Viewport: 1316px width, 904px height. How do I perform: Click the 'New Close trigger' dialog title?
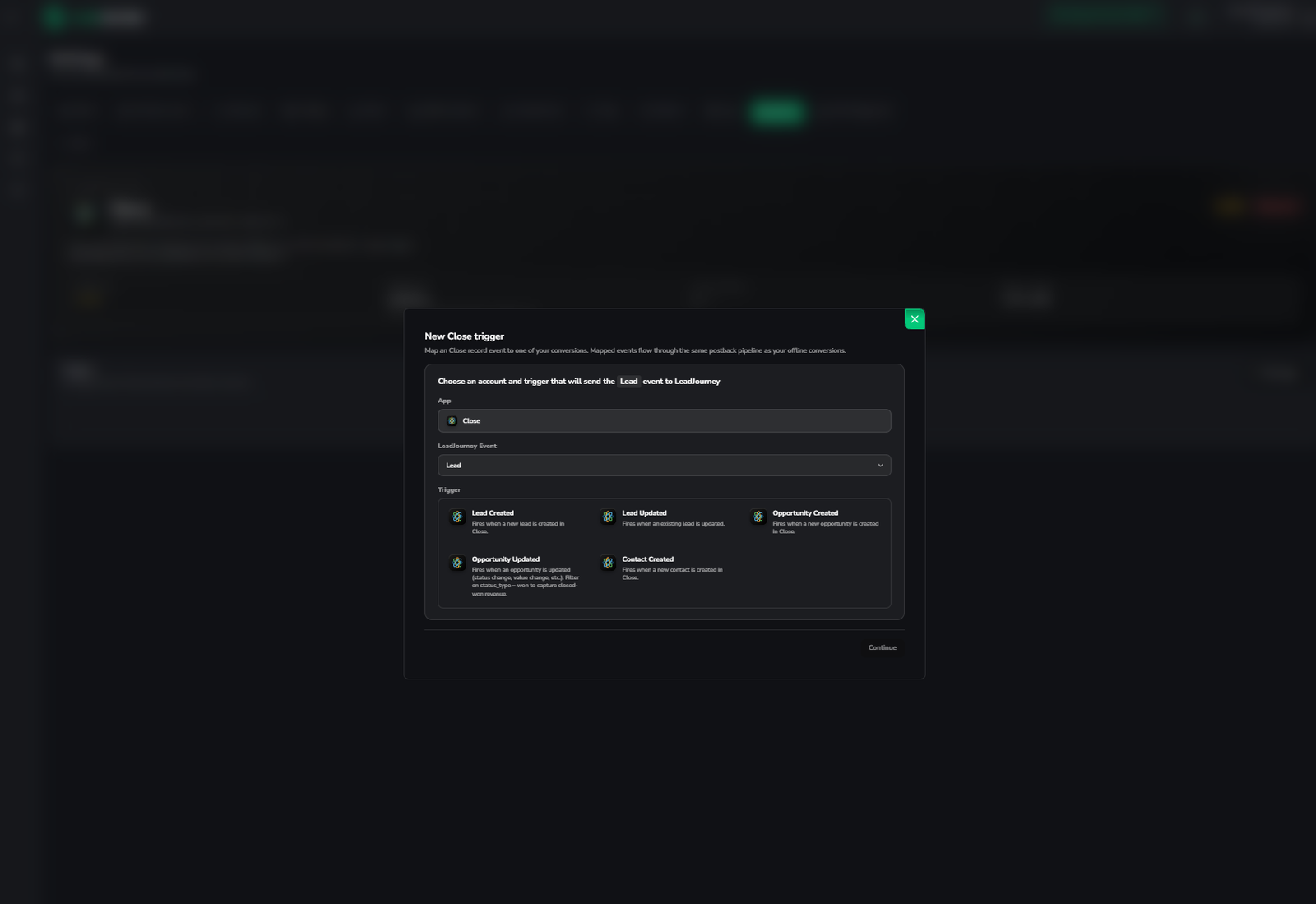pos(464,336)
